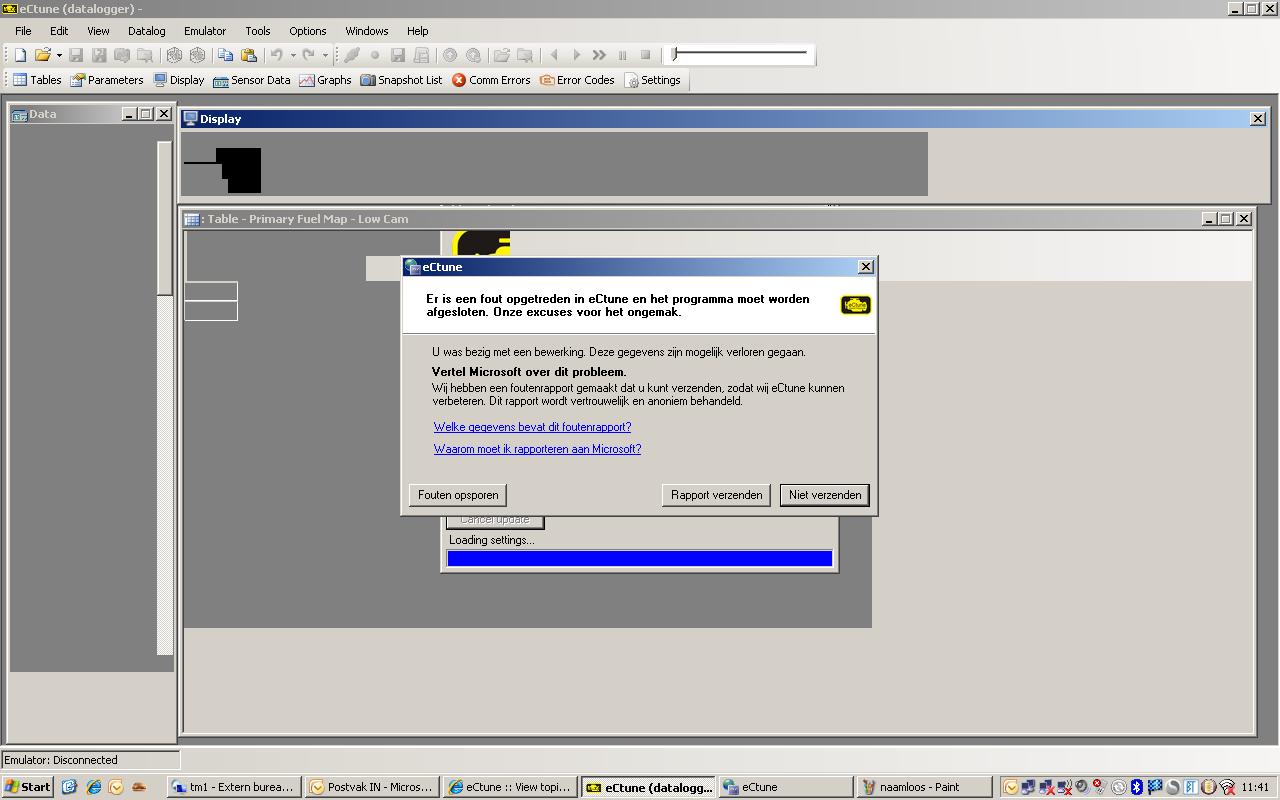Switch to 'tm1 - Extern burea...' taskbar item

(234, 787)
